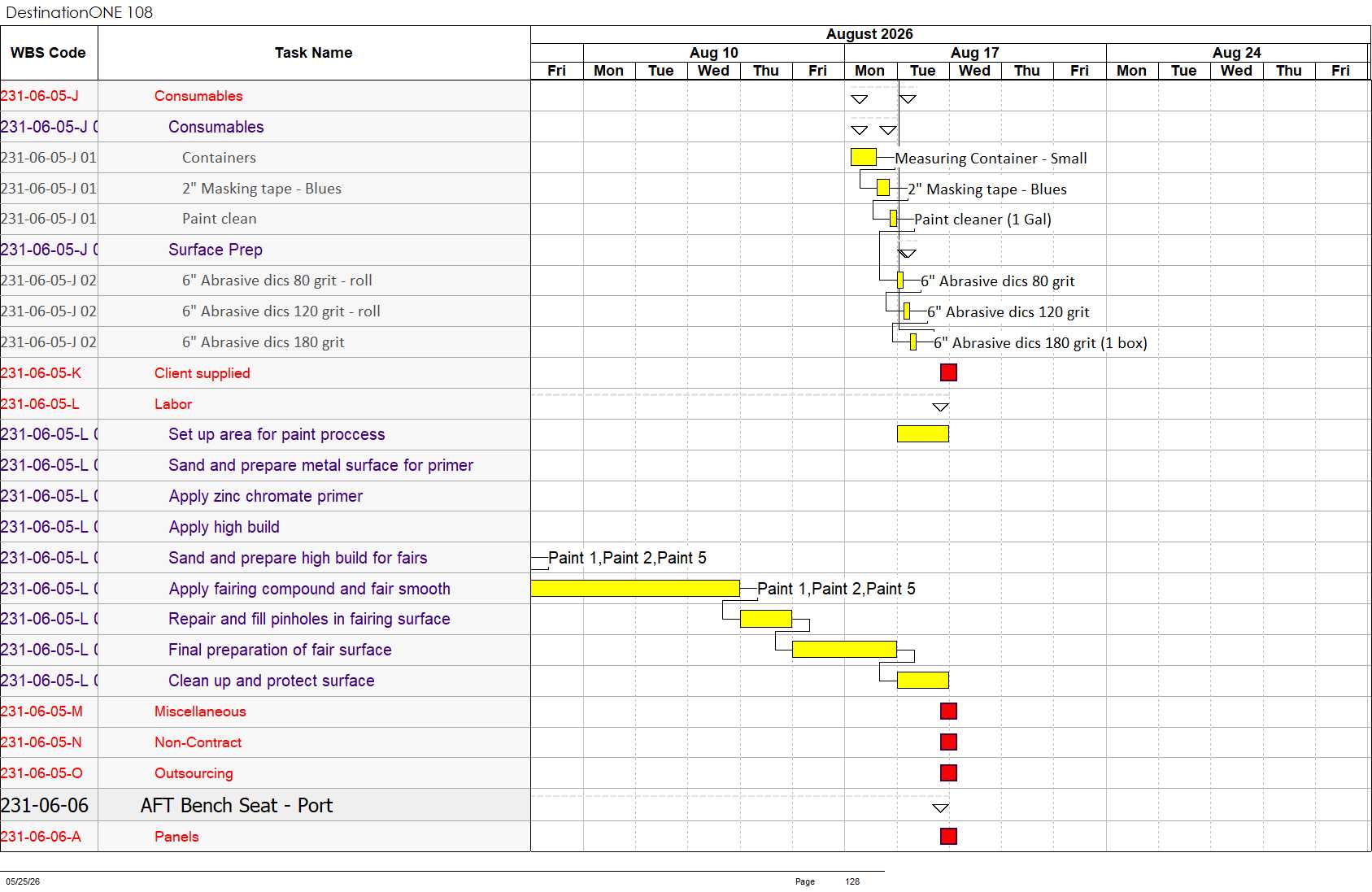Select the Containers yellow Gantt bar
Viewport: 1372px width, 892px height.
(864, 157)
